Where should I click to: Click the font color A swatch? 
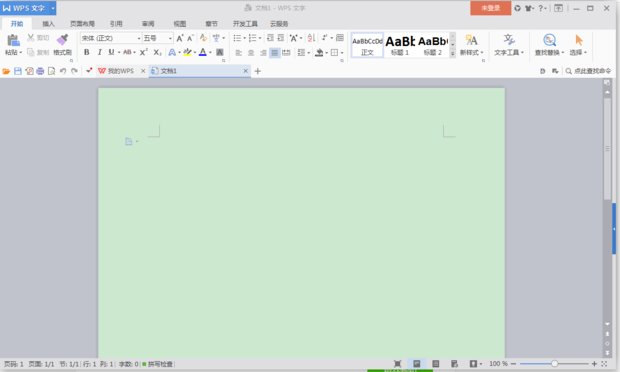click(203, 52)
